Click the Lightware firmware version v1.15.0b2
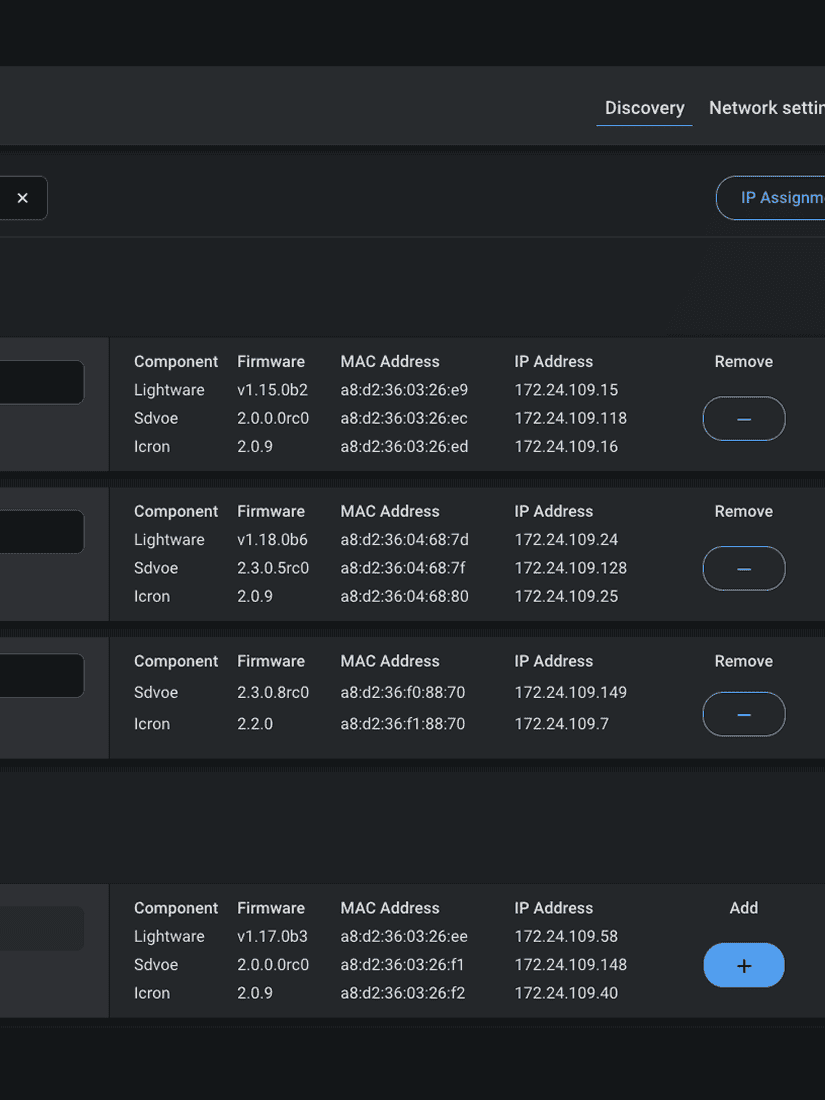 pos(272,390)
